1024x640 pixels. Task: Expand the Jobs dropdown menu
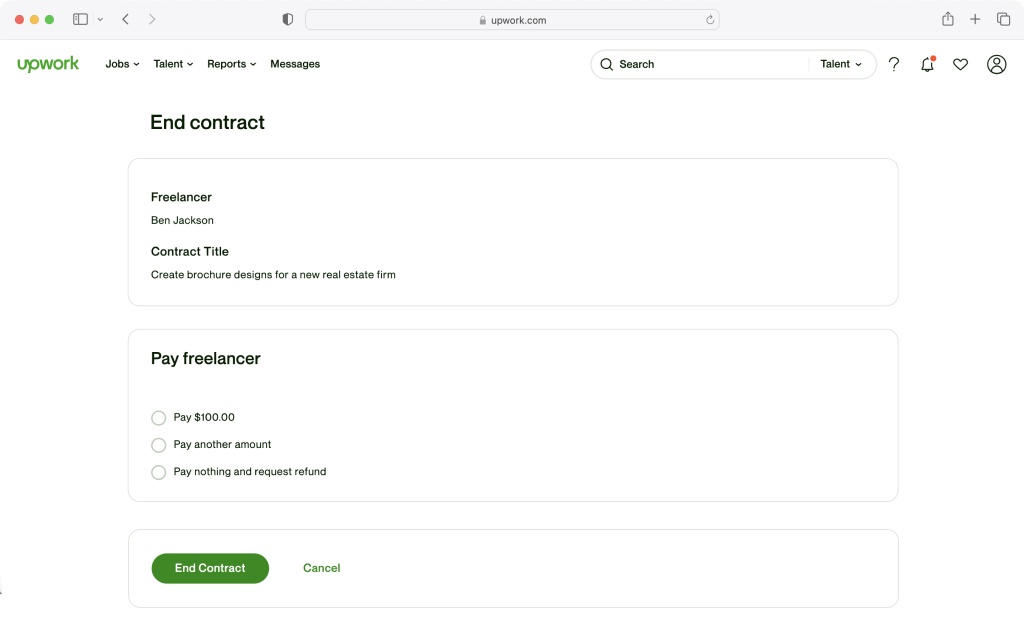click(122, 64)
